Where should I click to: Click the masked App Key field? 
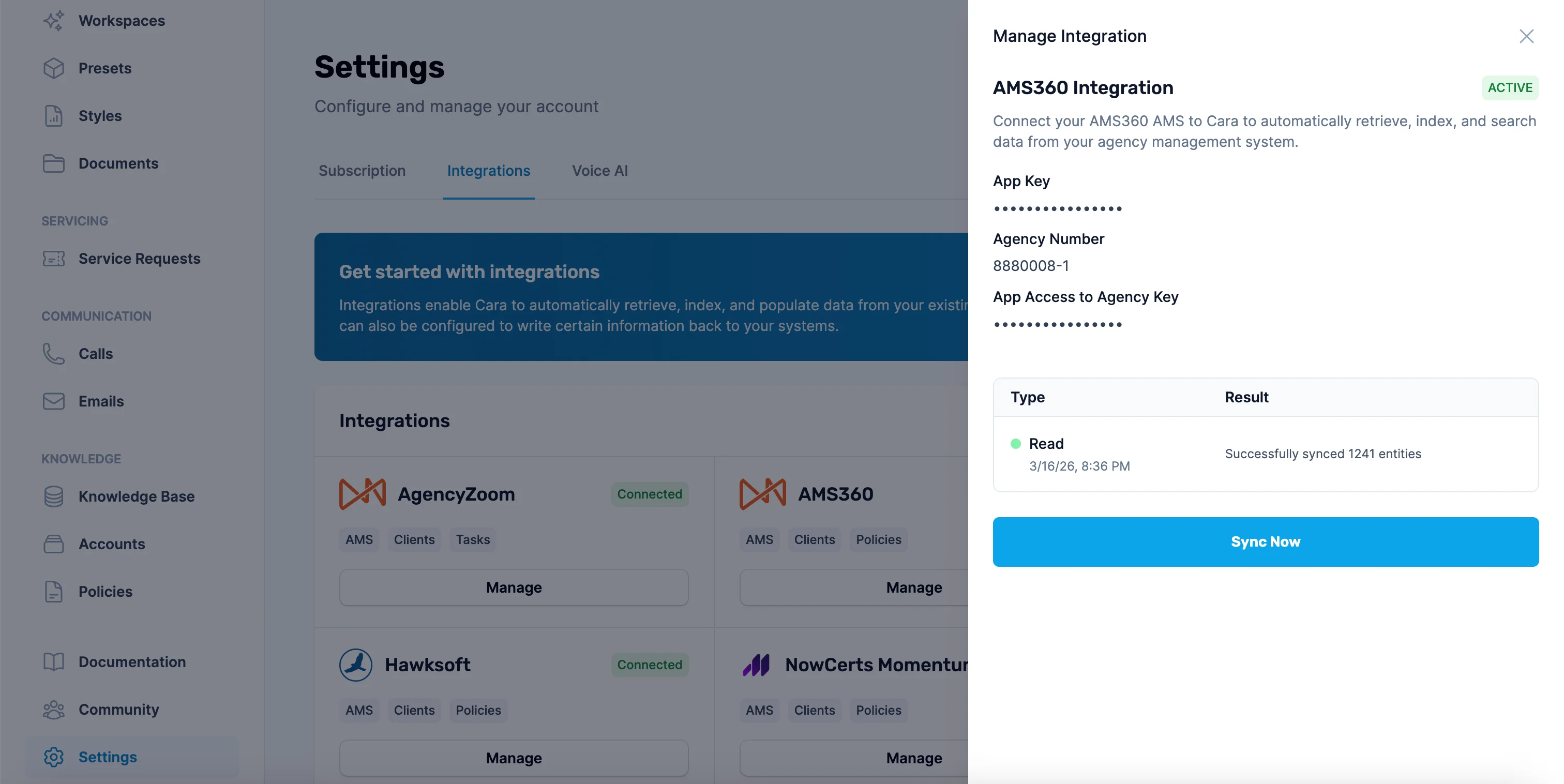coord(1057,208)
